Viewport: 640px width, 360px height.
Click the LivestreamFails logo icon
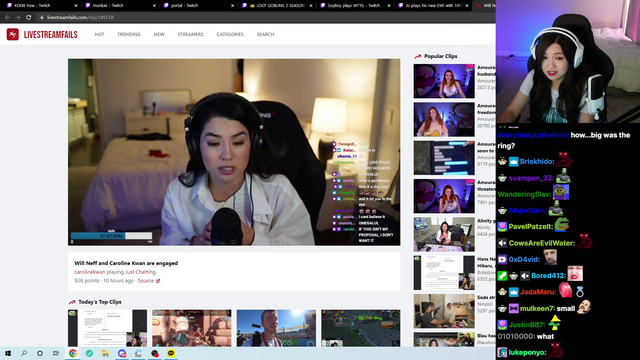13,34
